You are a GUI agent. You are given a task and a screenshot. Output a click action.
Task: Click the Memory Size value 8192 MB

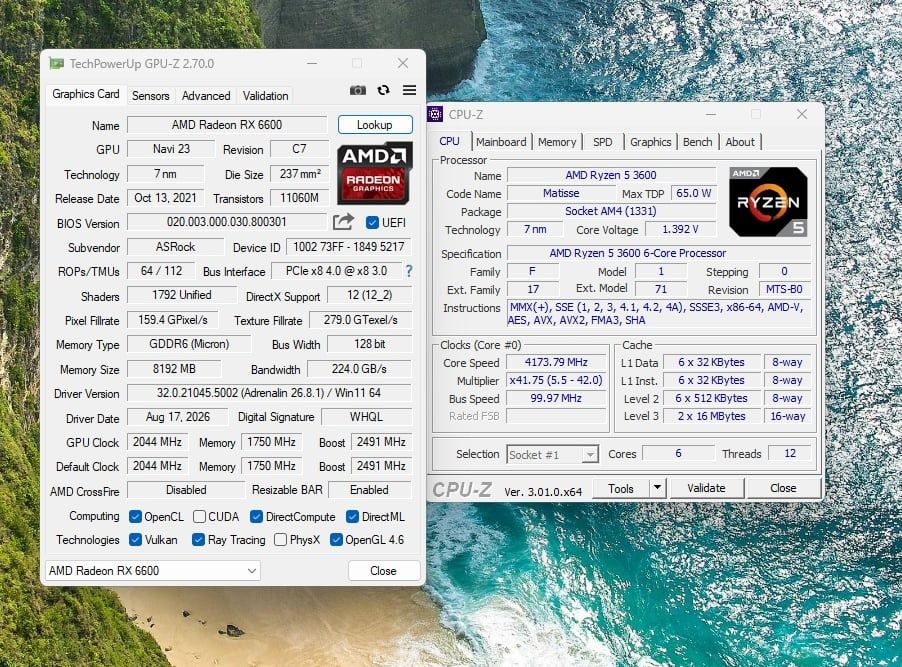point(174,369)
